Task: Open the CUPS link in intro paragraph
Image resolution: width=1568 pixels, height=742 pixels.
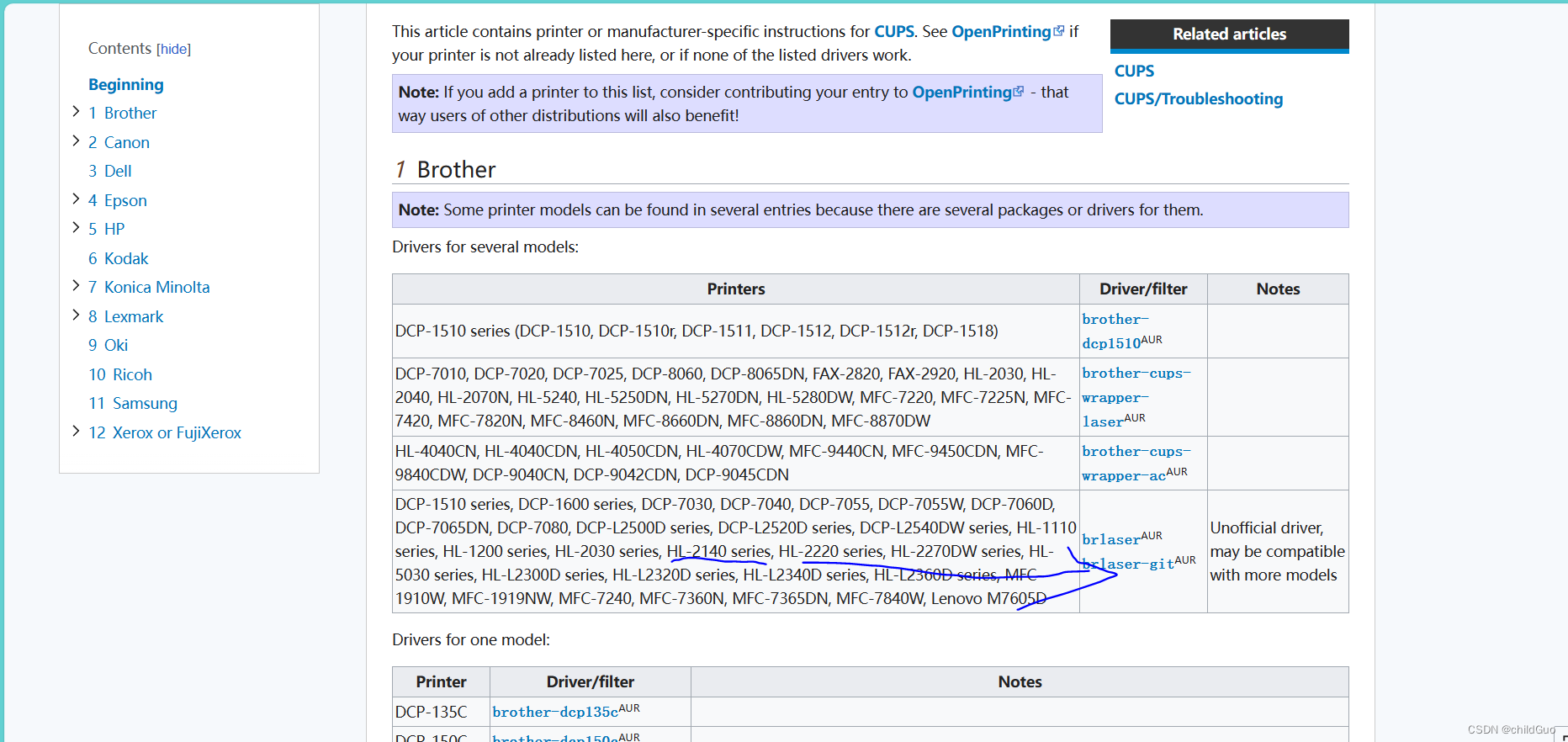Action: [893, 31]
